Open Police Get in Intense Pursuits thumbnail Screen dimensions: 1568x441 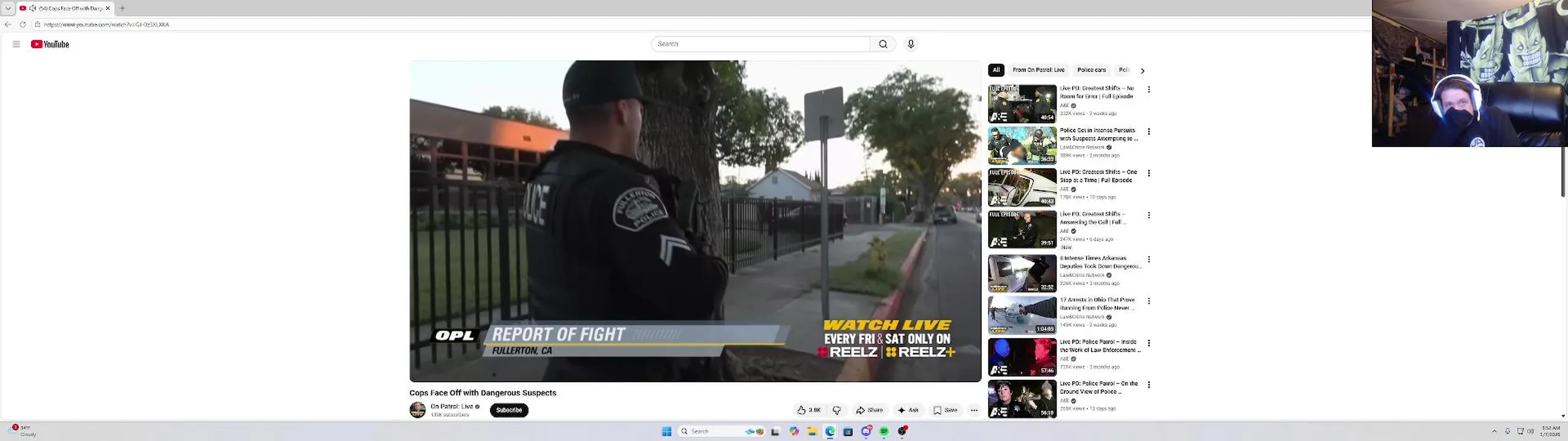coord(1022,146)
